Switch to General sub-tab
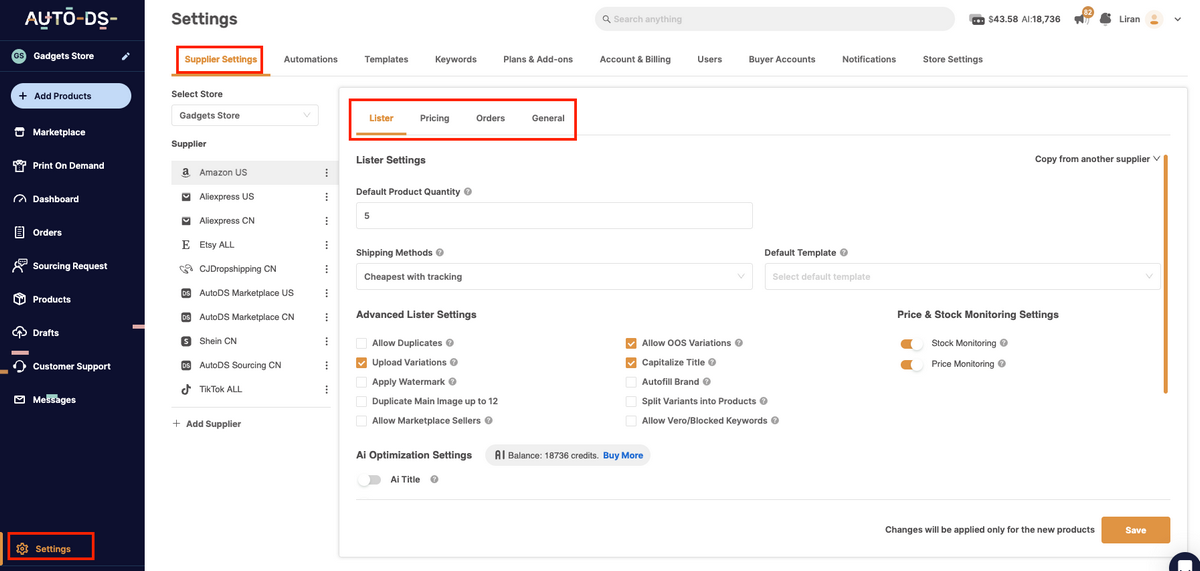The height and width of the screenshot is (571, 1200). pyautogui.click(x=548, y=118)
